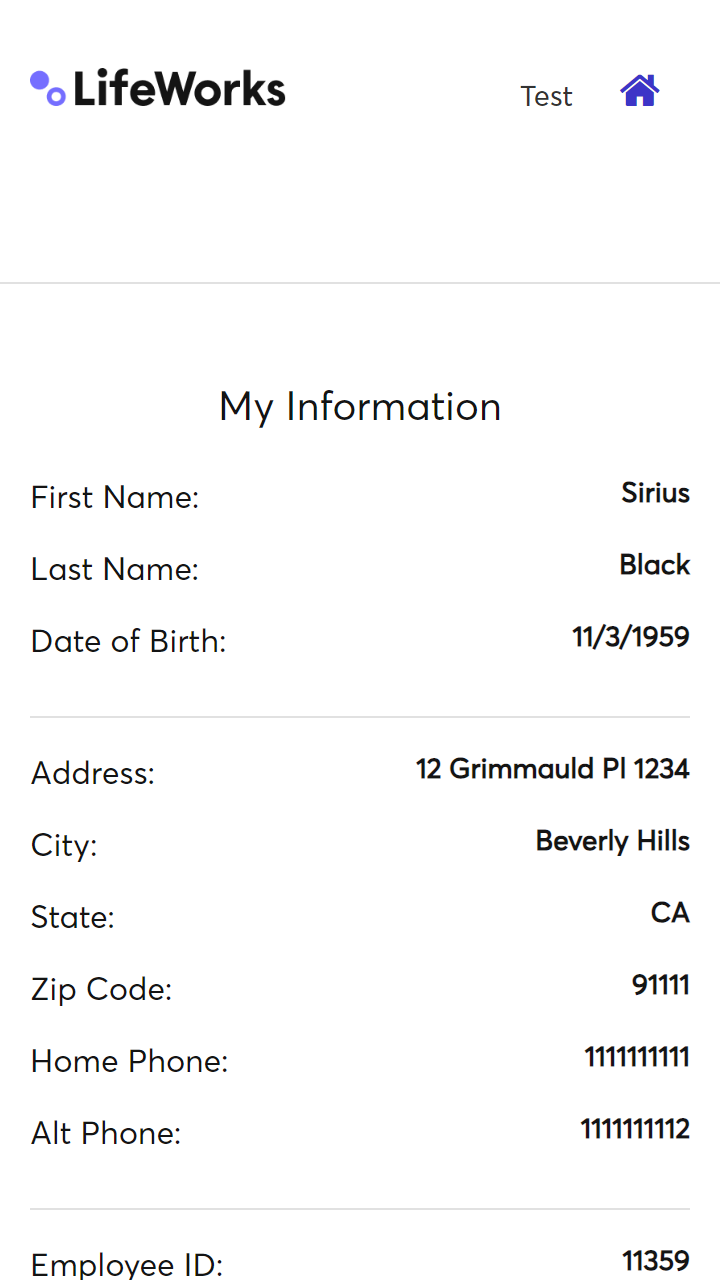The image size is (720, 1280).
Task: Click the state value CA
Action: [x=669, y=913]
